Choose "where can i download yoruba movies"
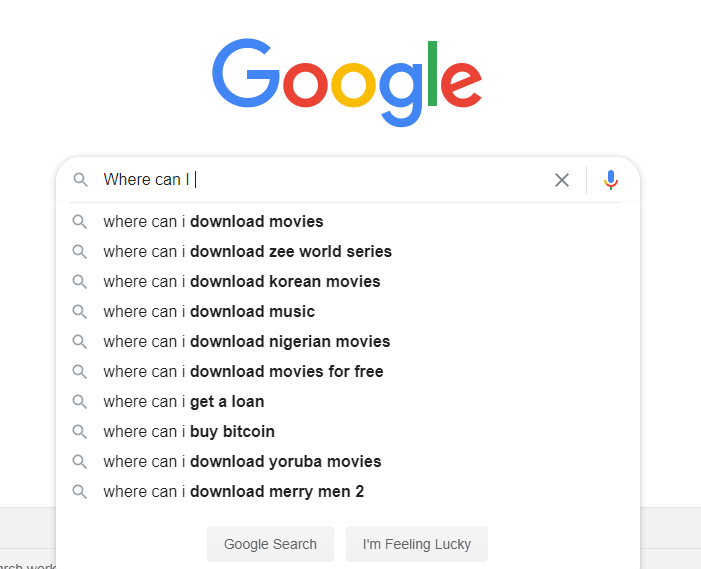This screenshot has width=701, height=569. point(242,462)
